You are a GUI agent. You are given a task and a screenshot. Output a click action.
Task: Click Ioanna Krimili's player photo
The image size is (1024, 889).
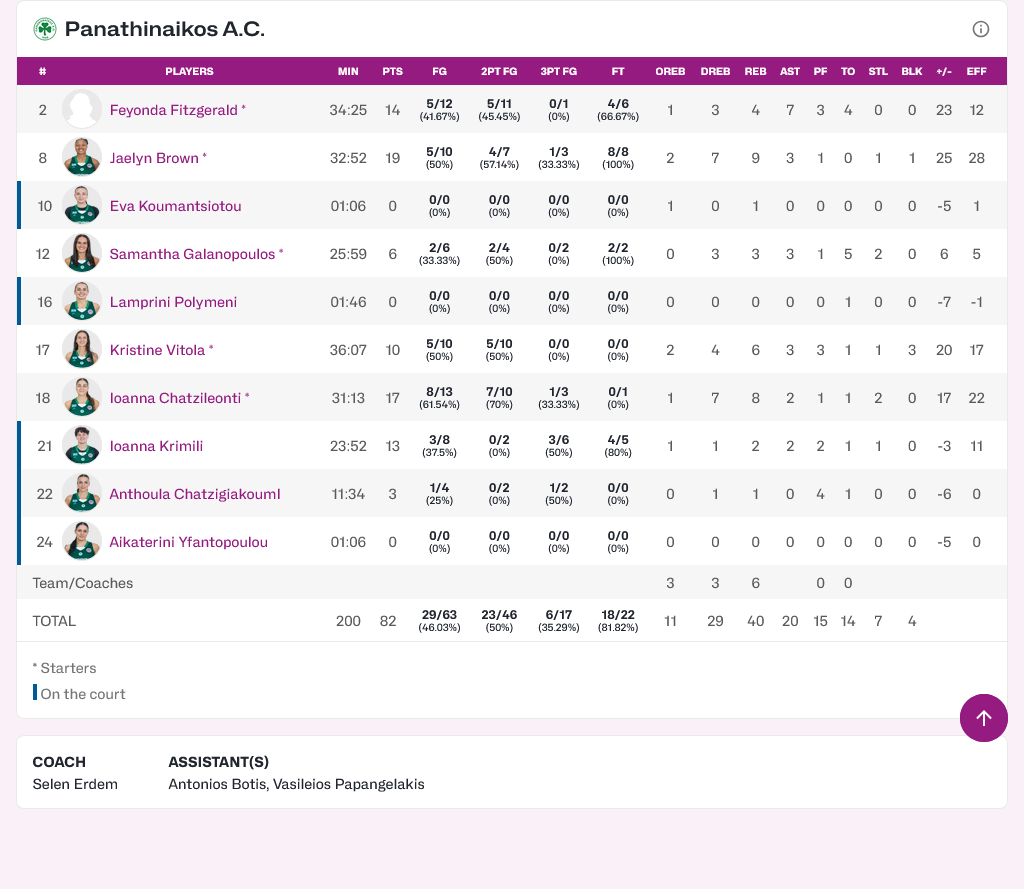(82, 446)
